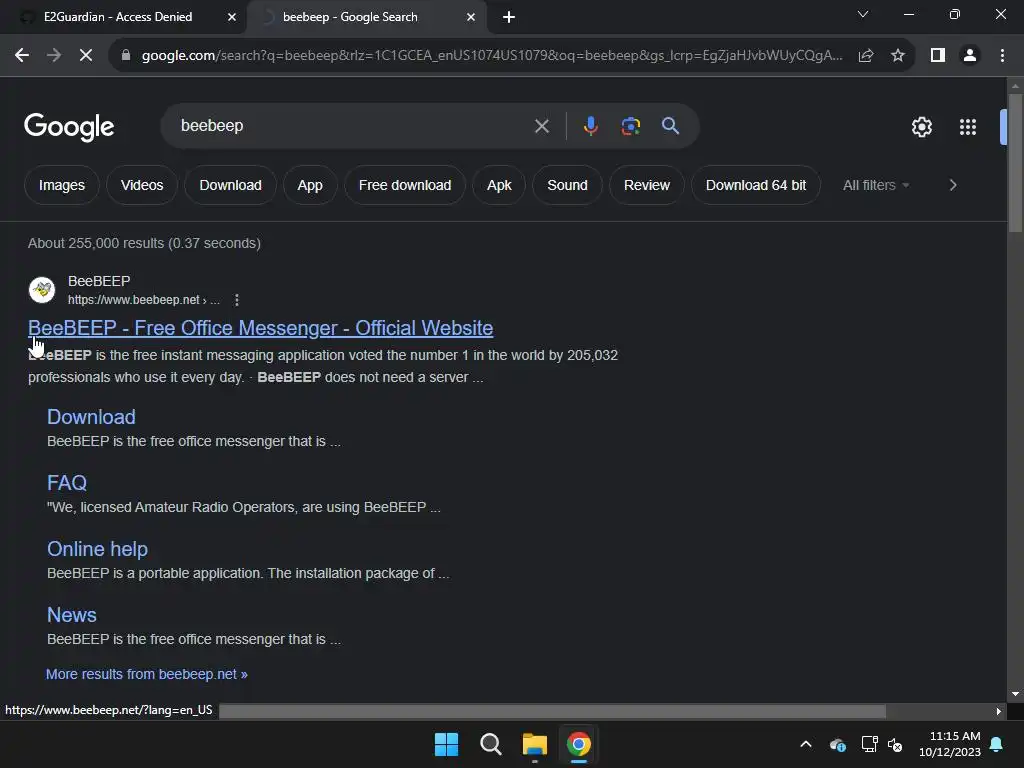The image size is (1024, 768).
Task: Expand the All filters dropdown
Action: [x=876, y=185]
